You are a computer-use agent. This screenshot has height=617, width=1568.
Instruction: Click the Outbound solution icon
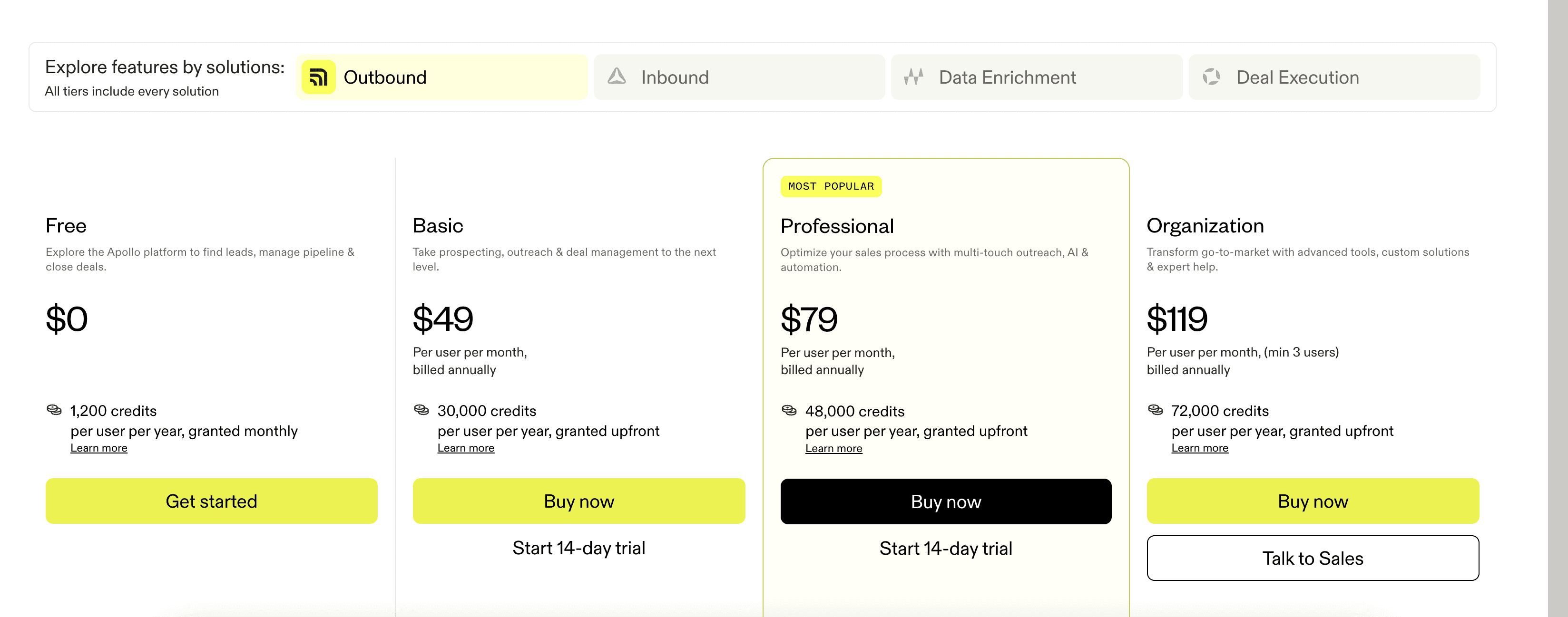318,77
